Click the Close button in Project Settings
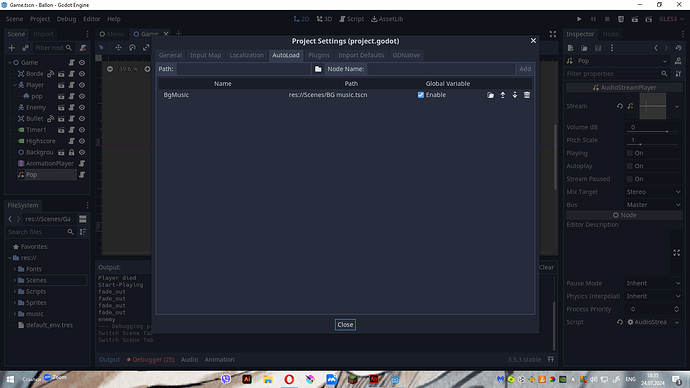The image size is (690, 388). click(x=345, y=325)
